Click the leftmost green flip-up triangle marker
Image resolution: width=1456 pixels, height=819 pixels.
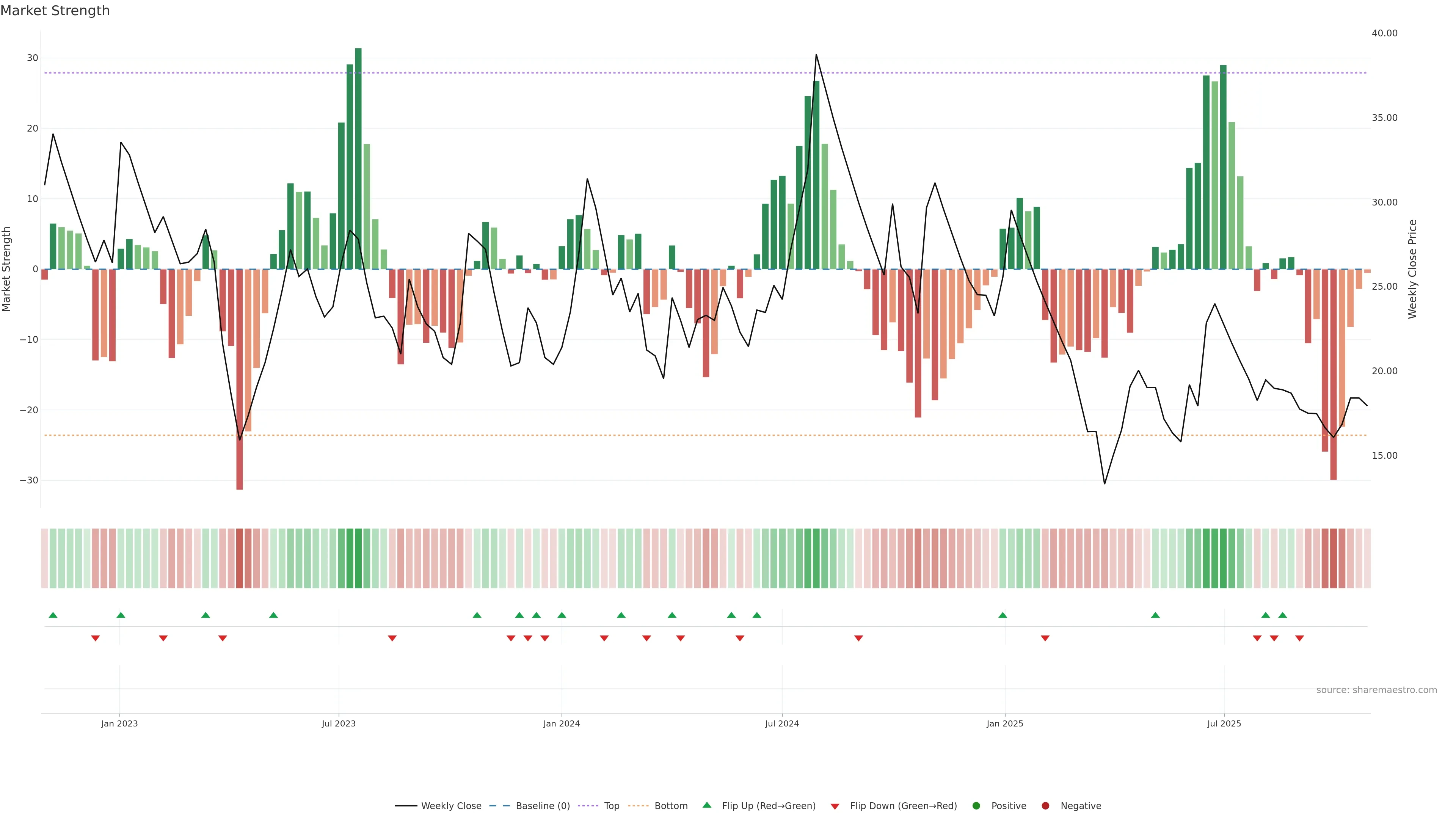tap(53, 615)
